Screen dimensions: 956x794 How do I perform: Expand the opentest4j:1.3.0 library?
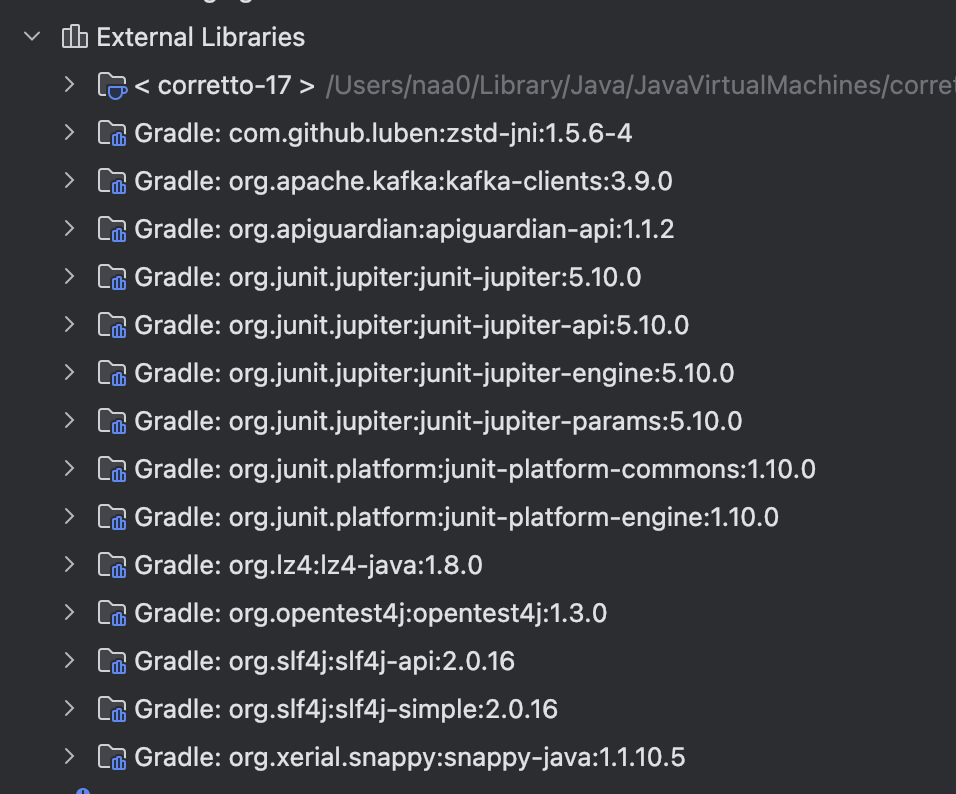(x=70, y=612)
